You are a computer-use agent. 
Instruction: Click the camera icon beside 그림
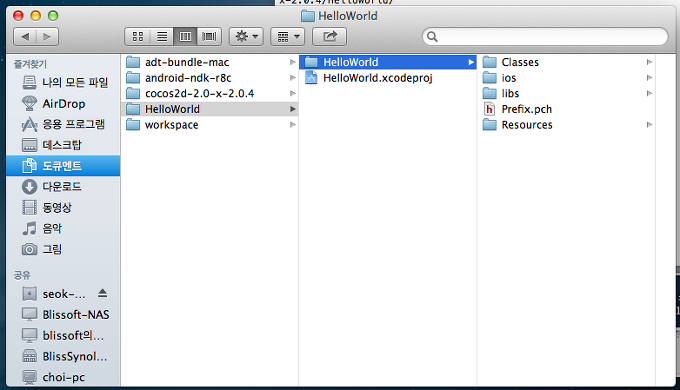(x=29, y=249)
